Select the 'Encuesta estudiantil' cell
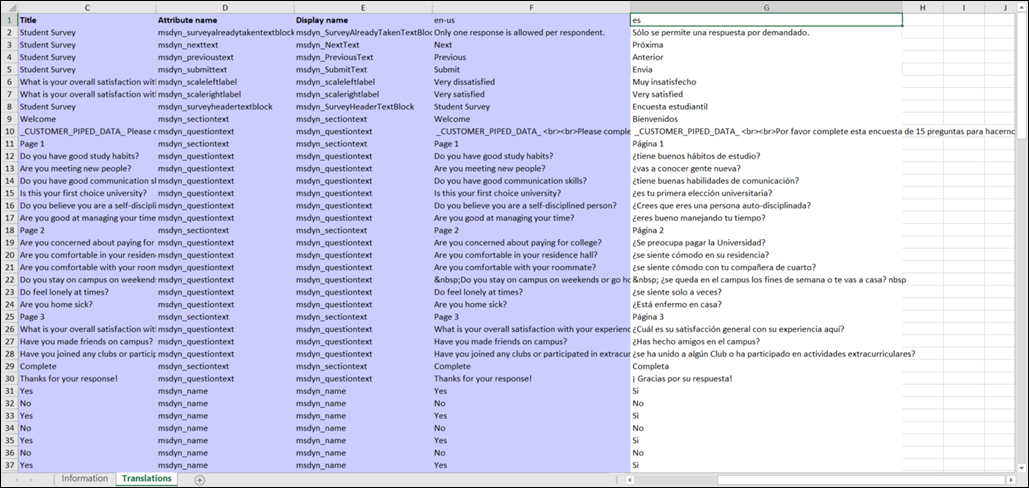The image size is (1029, 488). [766, 106]
